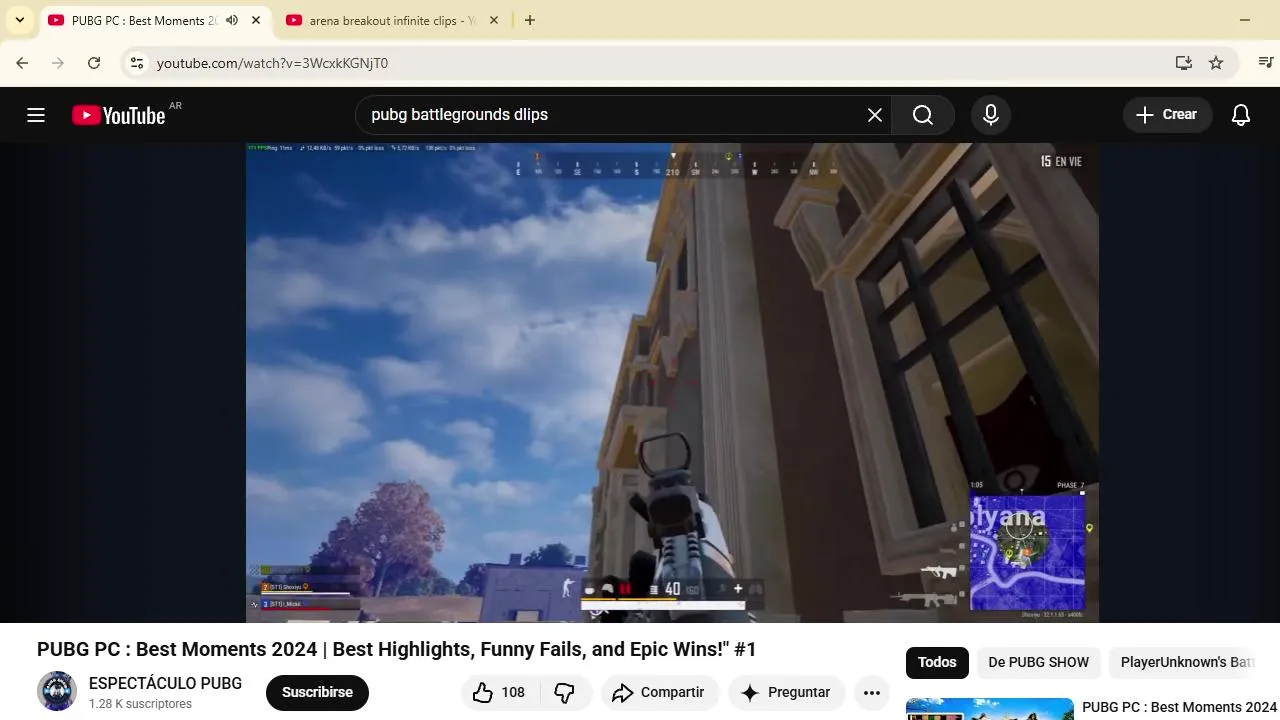Select the De PUBG SHOW chip
This screenshot has width=1280, height=720.
click(x=1038, y=662)
